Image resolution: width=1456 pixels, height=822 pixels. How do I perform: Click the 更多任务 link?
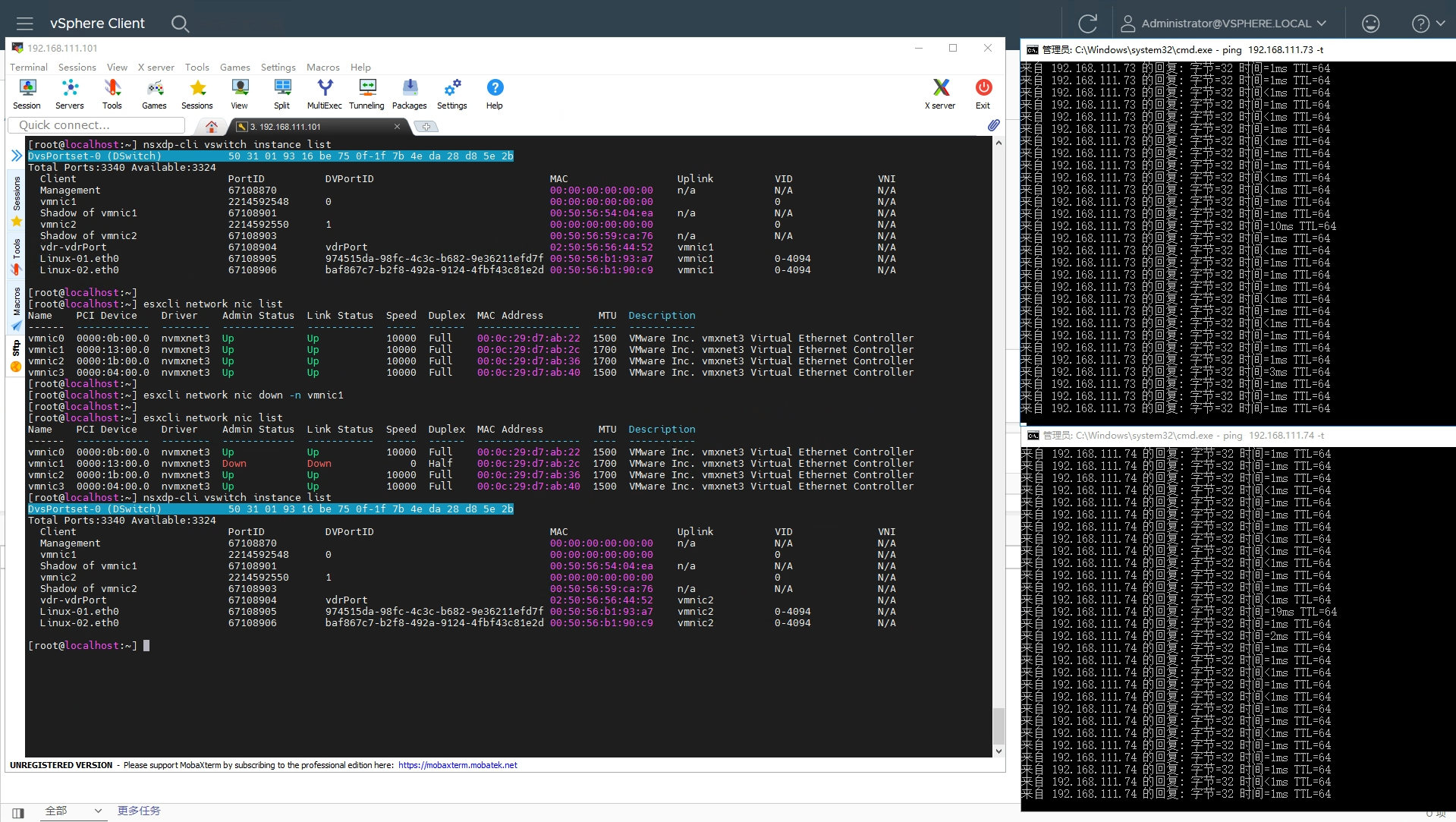139,811
